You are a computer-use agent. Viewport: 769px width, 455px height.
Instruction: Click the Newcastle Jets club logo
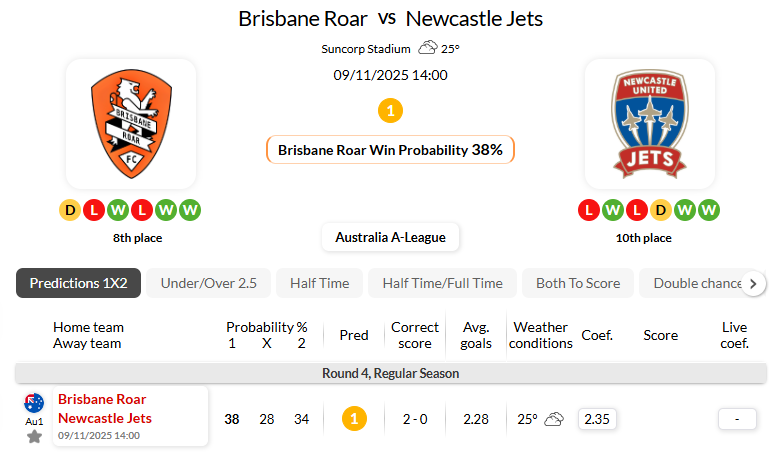tap(650, 124)
